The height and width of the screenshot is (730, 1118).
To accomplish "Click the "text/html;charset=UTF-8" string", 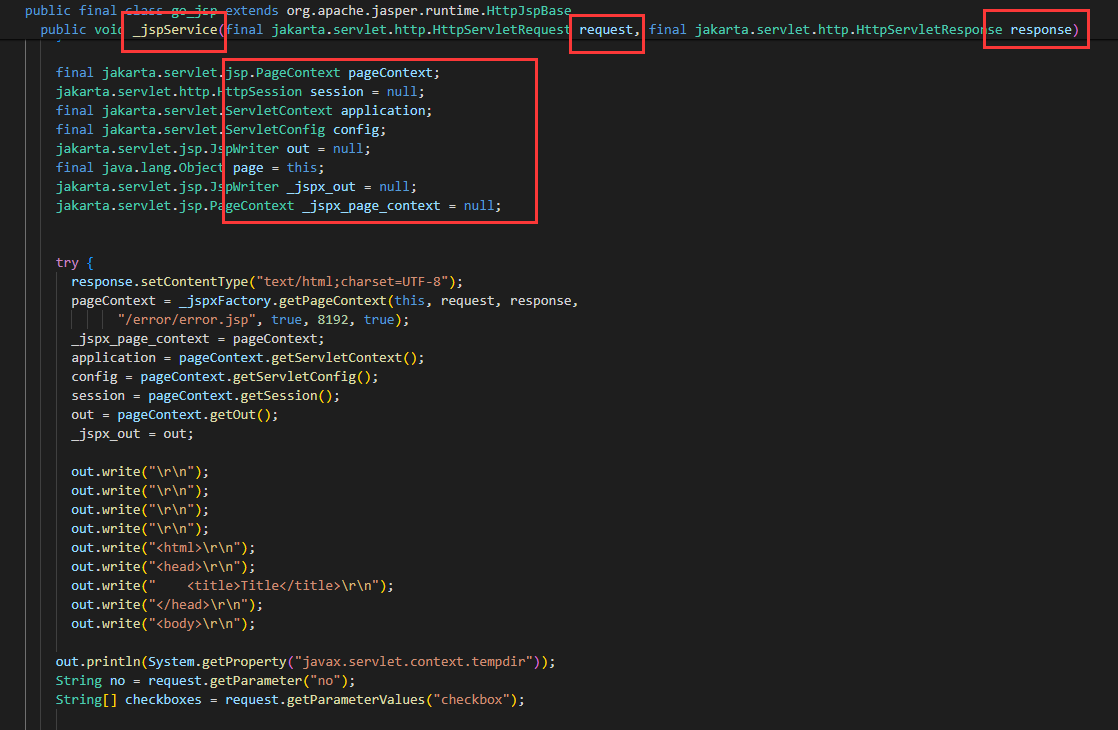I will (352, 282).
